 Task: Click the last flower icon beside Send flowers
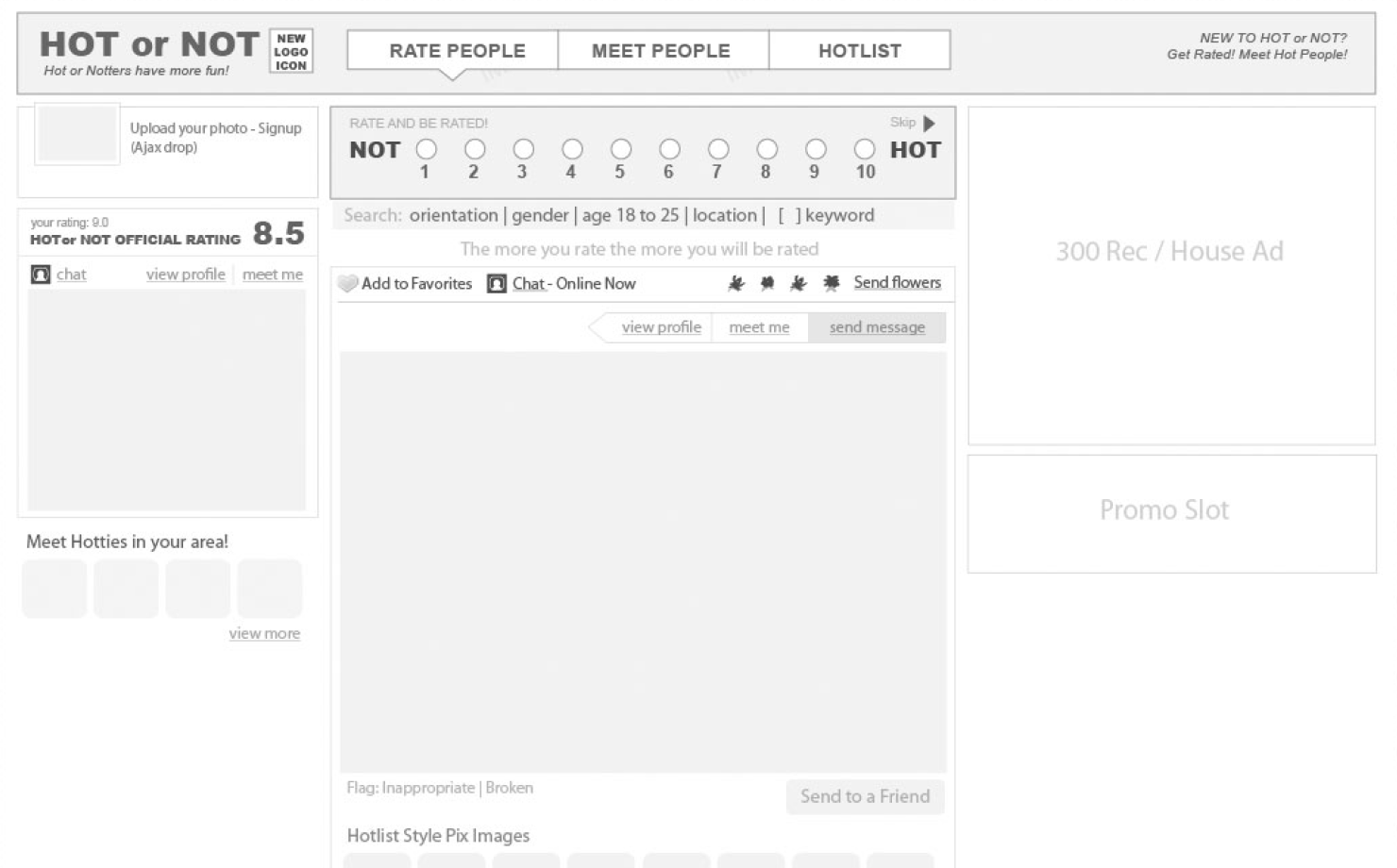(x=831, y=283)
